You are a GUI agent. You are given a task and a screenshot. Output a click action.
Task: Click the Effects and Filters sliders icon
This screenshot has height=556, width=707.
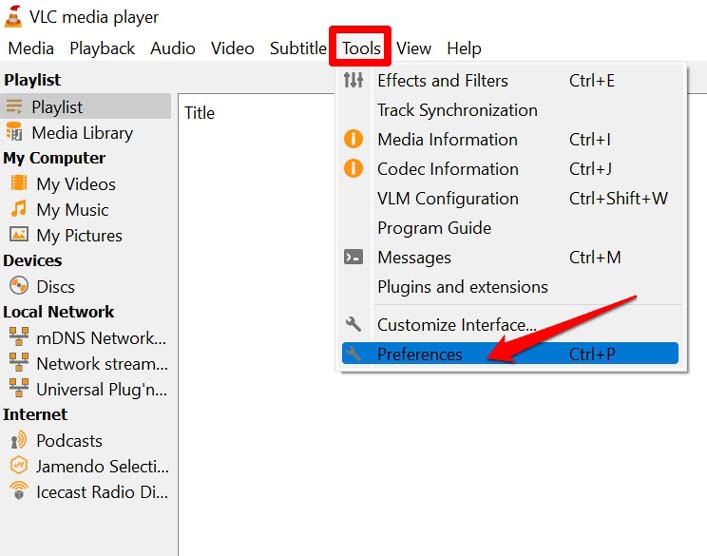354,80
